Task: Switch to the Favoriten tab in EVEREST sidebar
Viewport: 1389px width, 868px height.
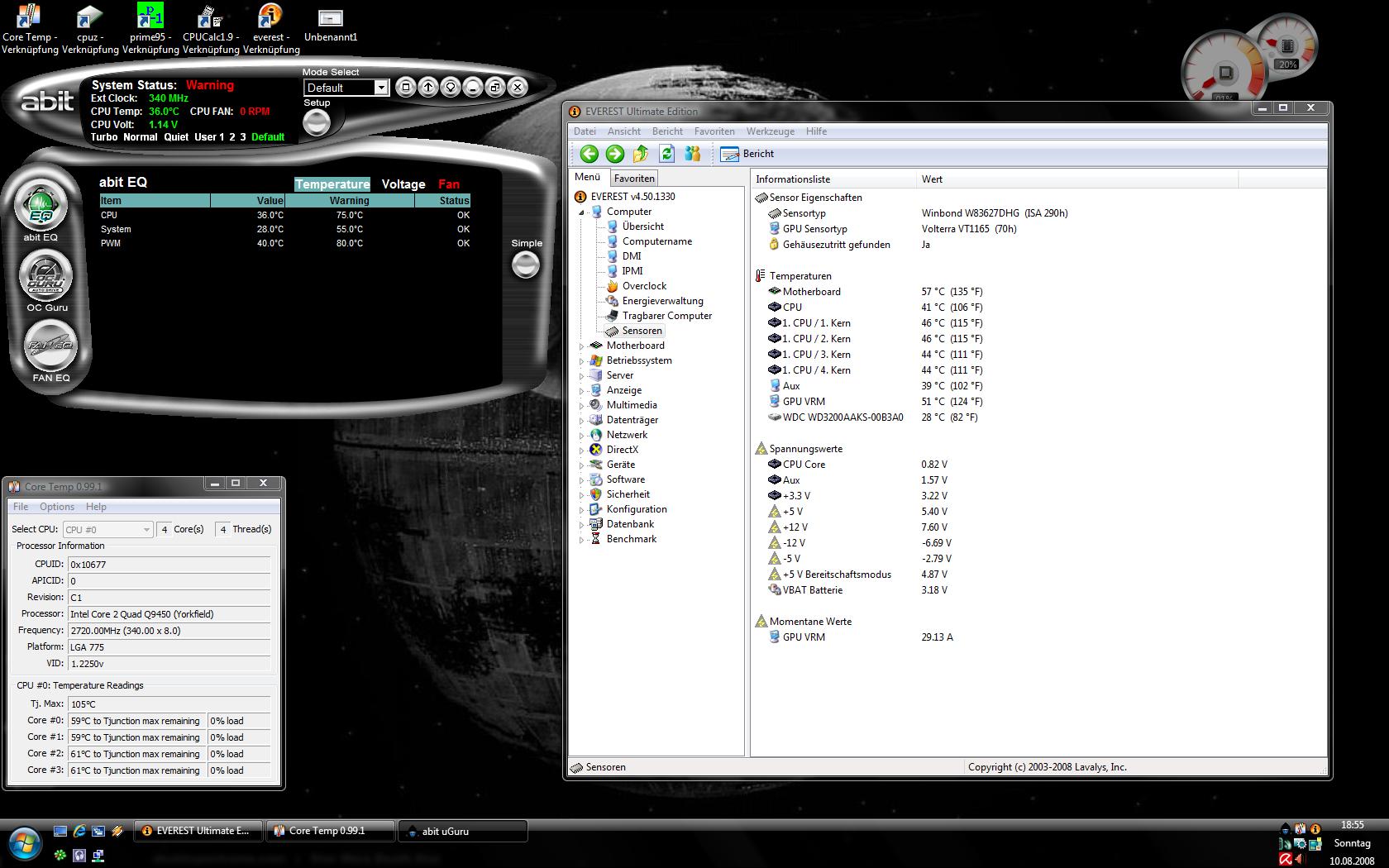Action: click(634, 179)
